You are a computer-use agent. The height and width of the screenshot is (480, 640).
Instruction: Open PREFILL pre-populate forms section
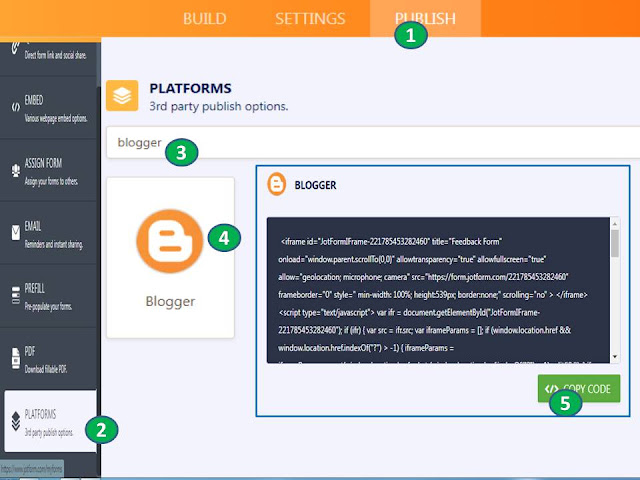tap(48, 296)
